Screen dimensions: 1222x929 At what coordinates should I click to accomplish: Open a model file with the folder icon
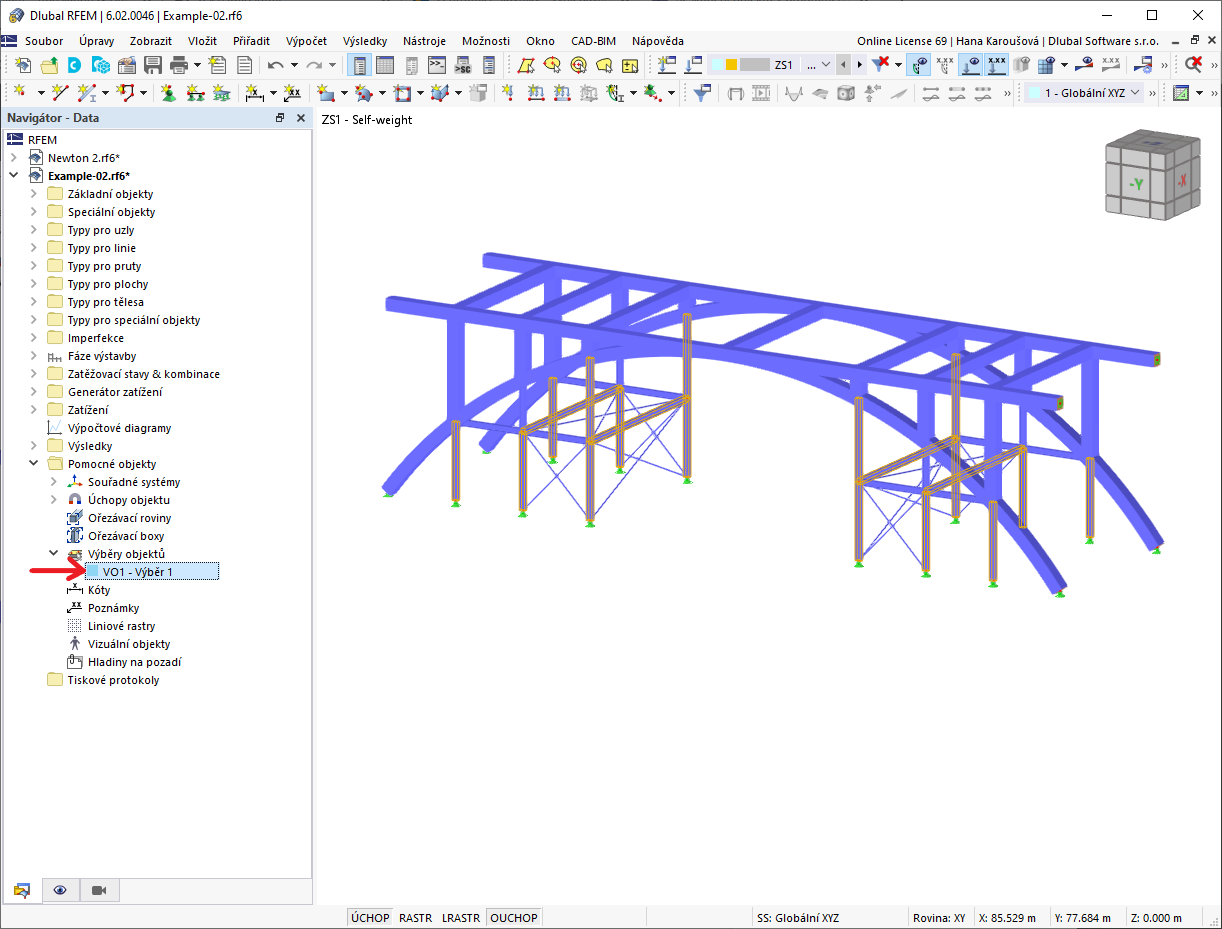48,65
